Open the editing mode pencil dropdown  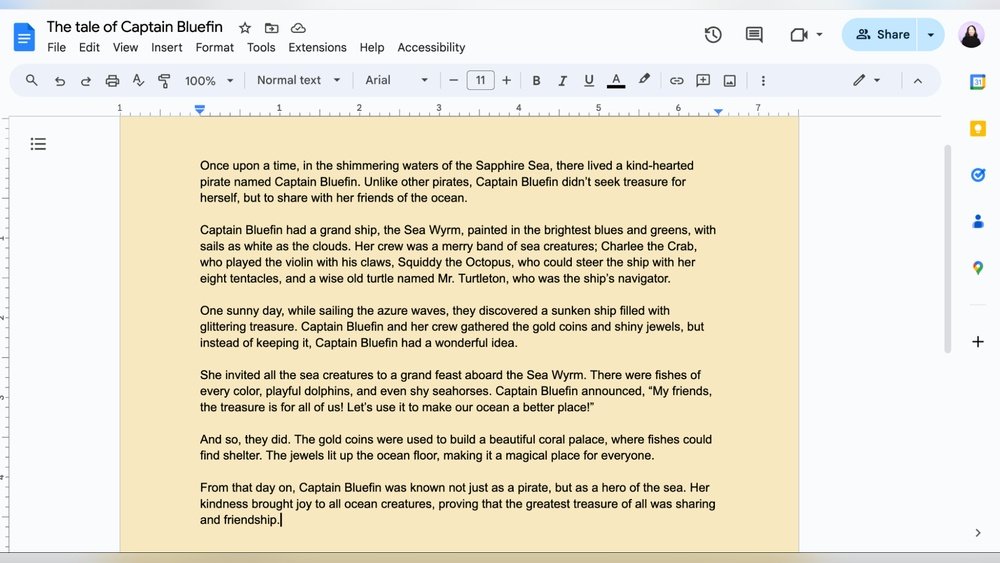867,80
